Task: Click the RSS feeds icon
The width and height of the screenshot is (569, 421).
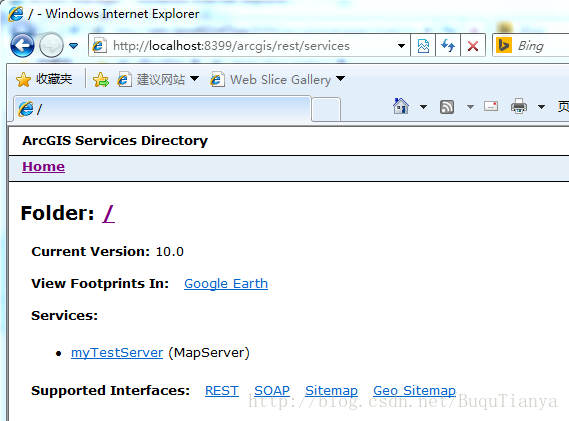Action: point(447,107)
